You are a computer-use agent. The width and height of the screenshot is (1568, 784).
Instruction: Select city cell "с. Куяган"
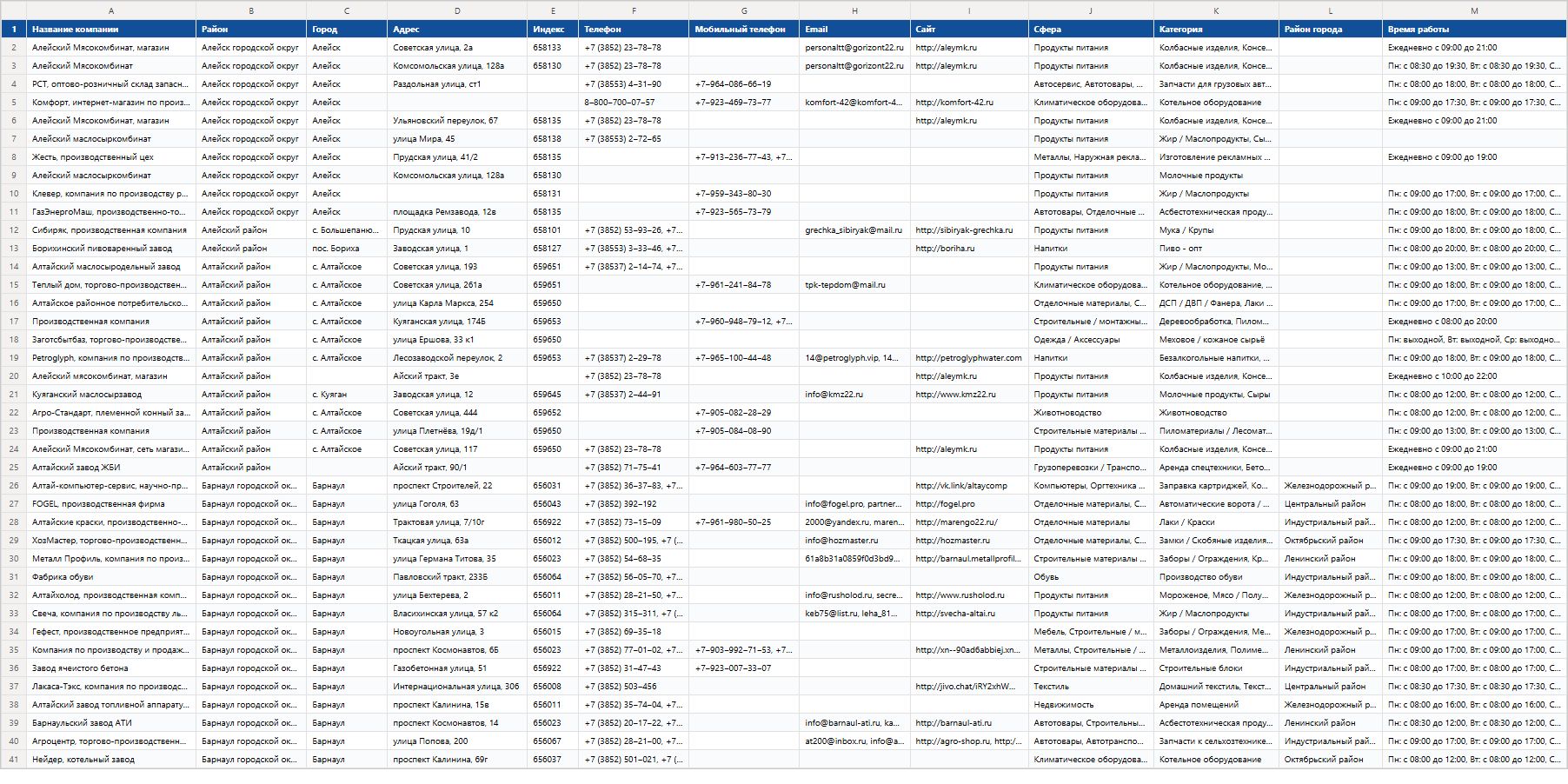point(347,395)
